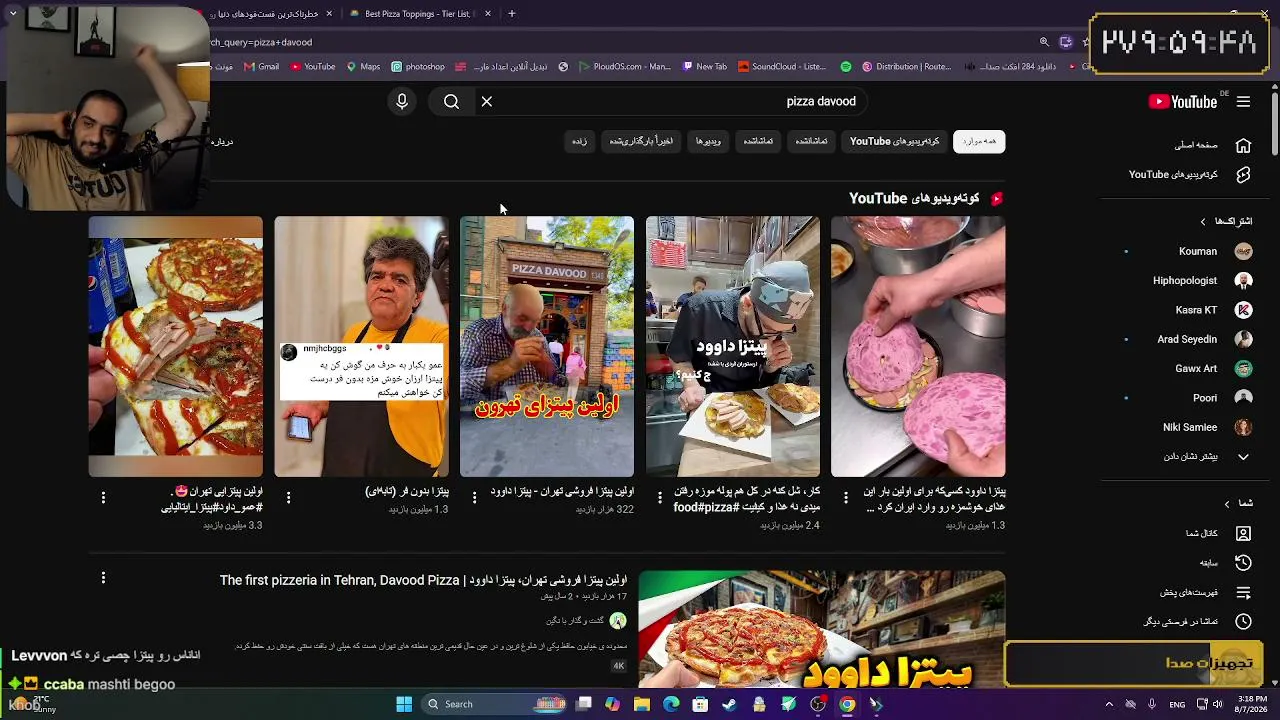Image resolution: width=1280 pixels, height=720 pixels.
Task: Open OBS Studio from the taskbar
Action: 818,704
